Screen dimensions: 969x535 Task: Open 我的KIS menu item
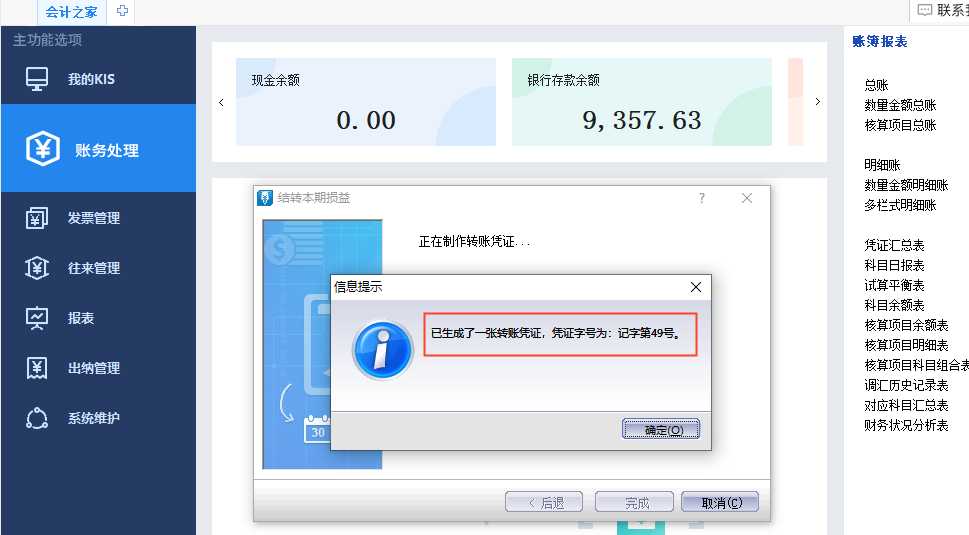[91, 79]
